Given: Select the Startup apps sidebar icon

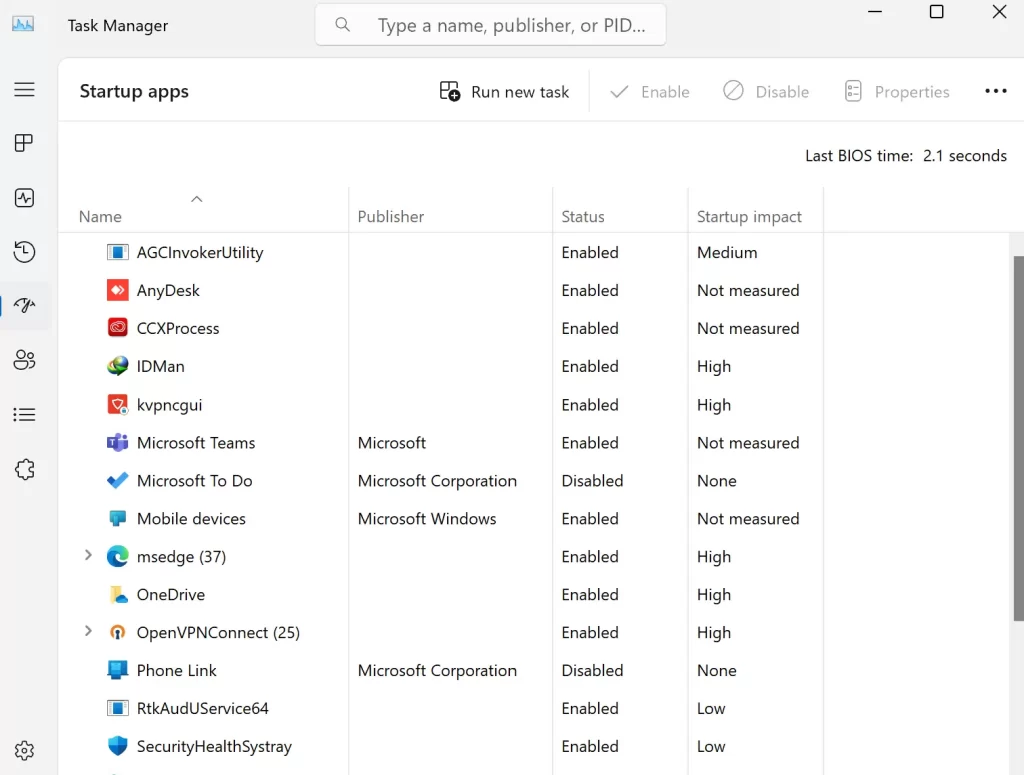Looking at the screenshot, I should point(24,305).
